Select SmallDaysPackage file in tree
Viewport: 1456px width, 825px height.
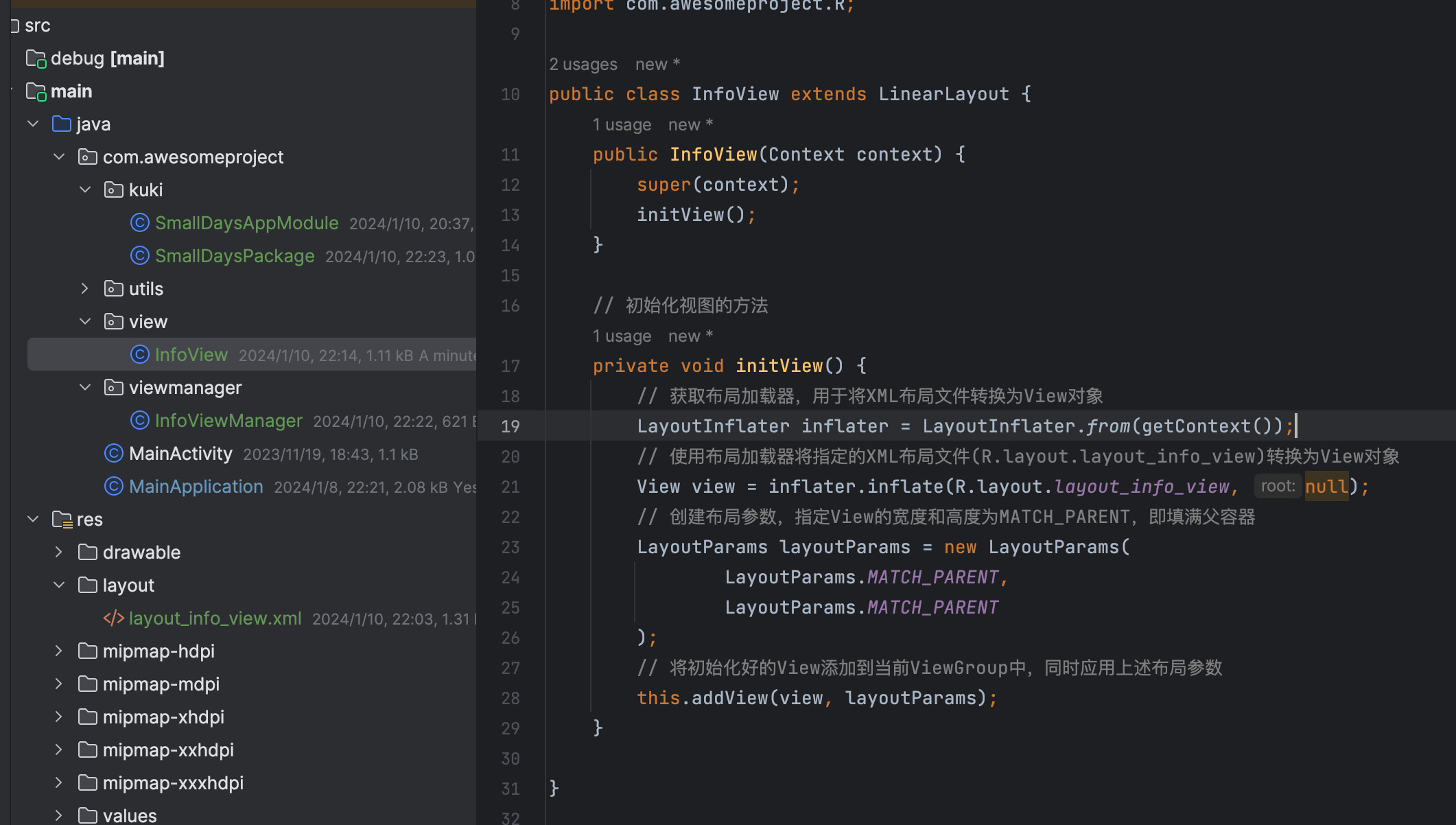[x=235, y=256]
